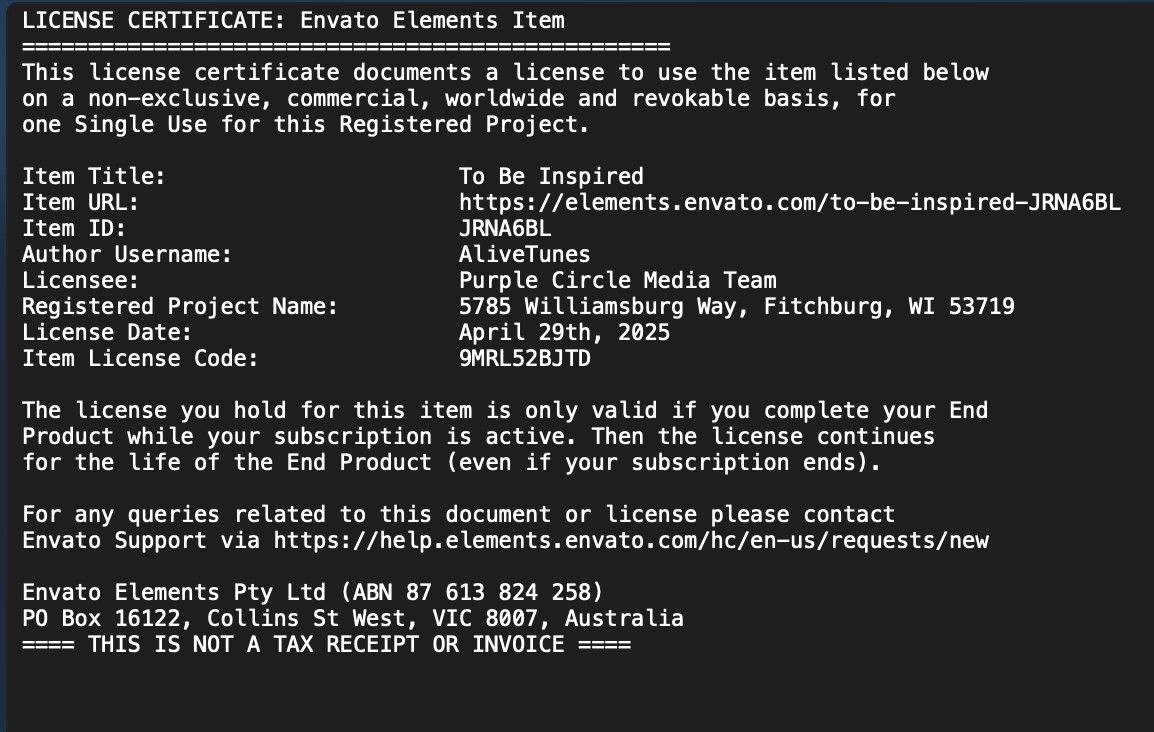Click the license code 9MRL52BJTD
Screen dimensions: 1154x732
tap(524, 359)
